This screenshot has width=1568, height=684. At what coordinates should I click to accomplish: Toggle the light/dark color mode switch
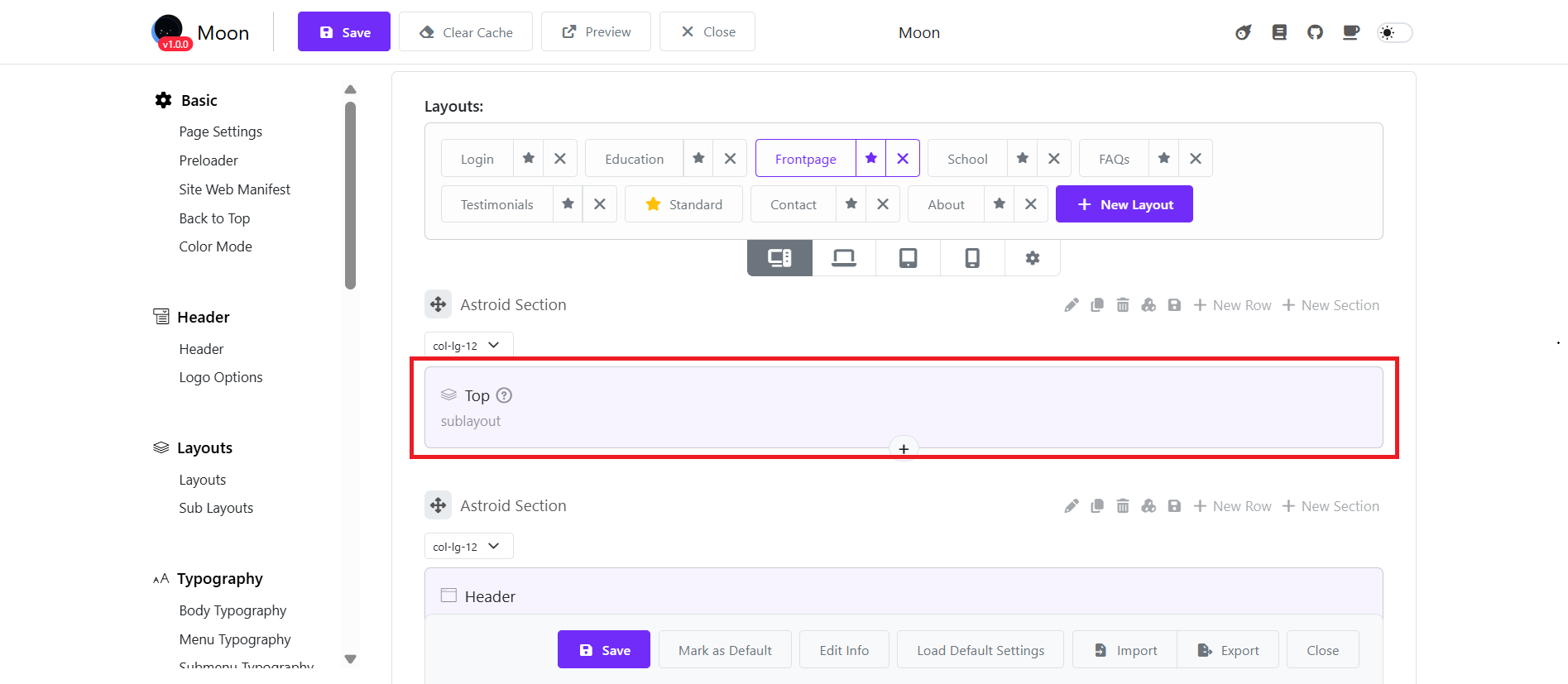click(x=1394, y=32)
